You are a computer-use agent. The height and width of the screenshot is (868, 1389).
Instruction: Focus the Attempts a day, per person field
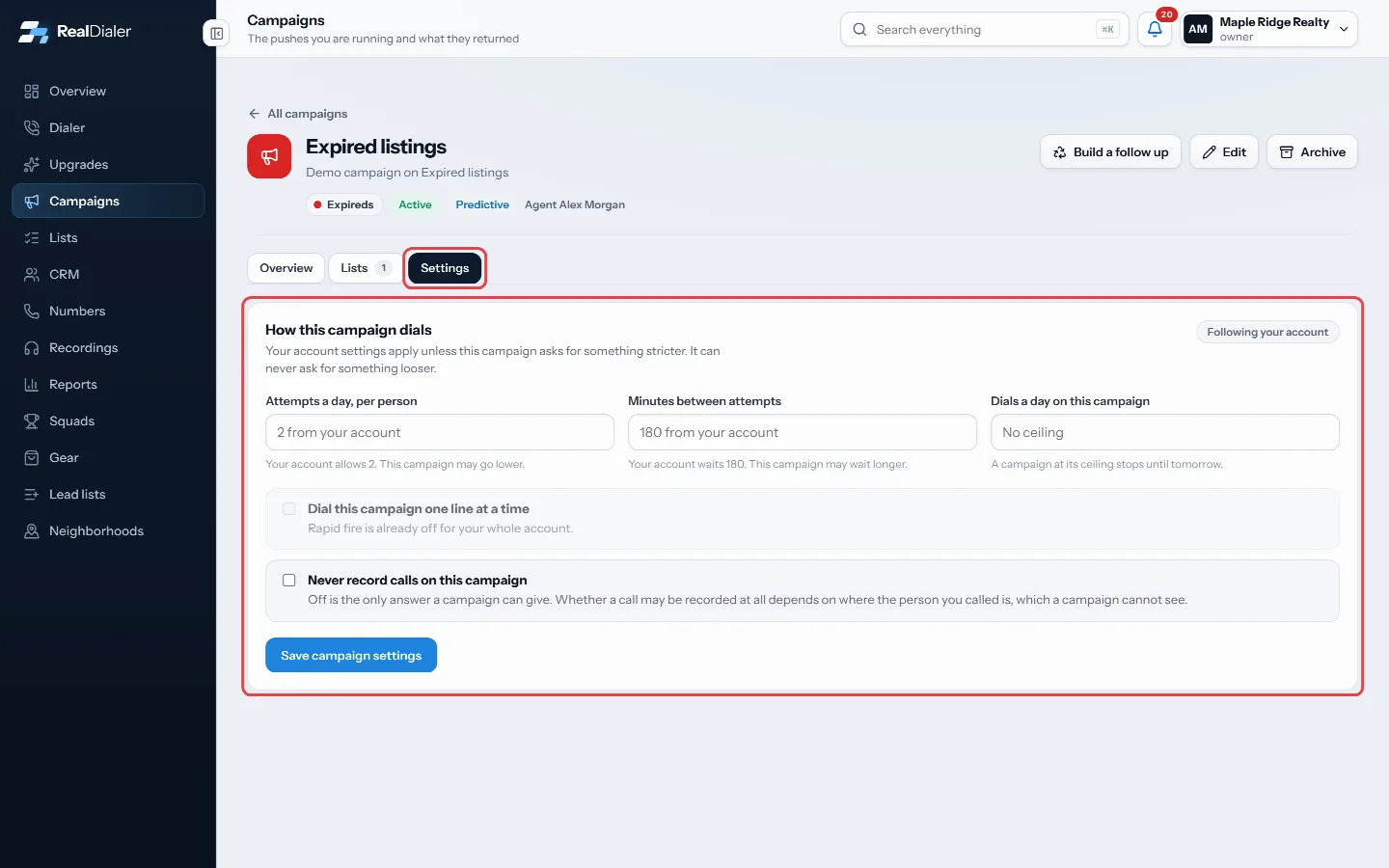pos(440,432)
